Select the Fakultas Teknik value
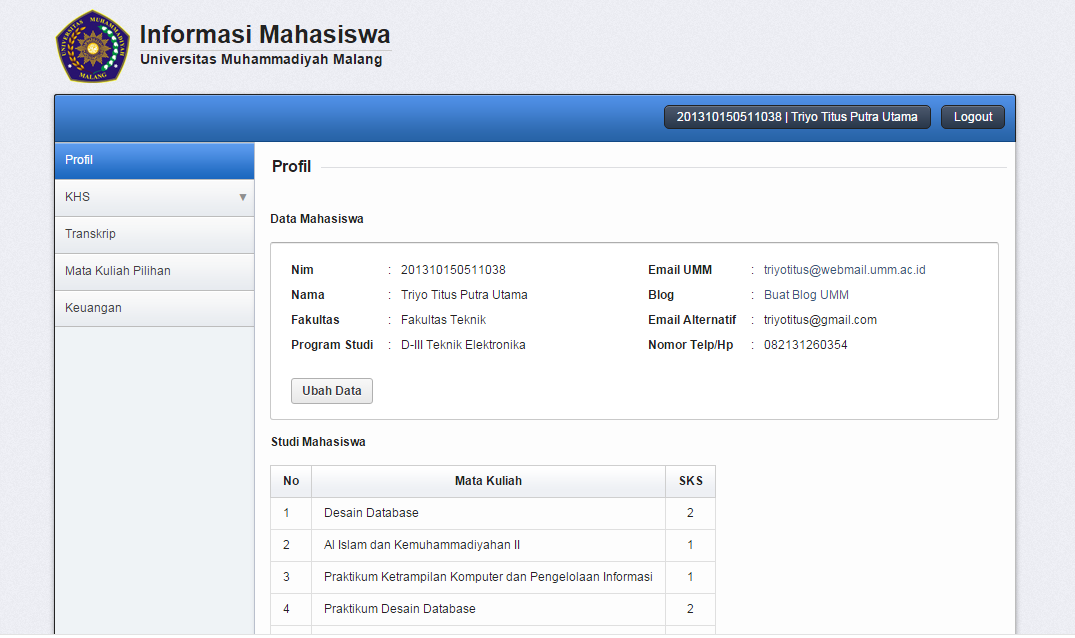The width and height of the screenshot is (1075, 638). pyautogui.click(x=444, y=320)
